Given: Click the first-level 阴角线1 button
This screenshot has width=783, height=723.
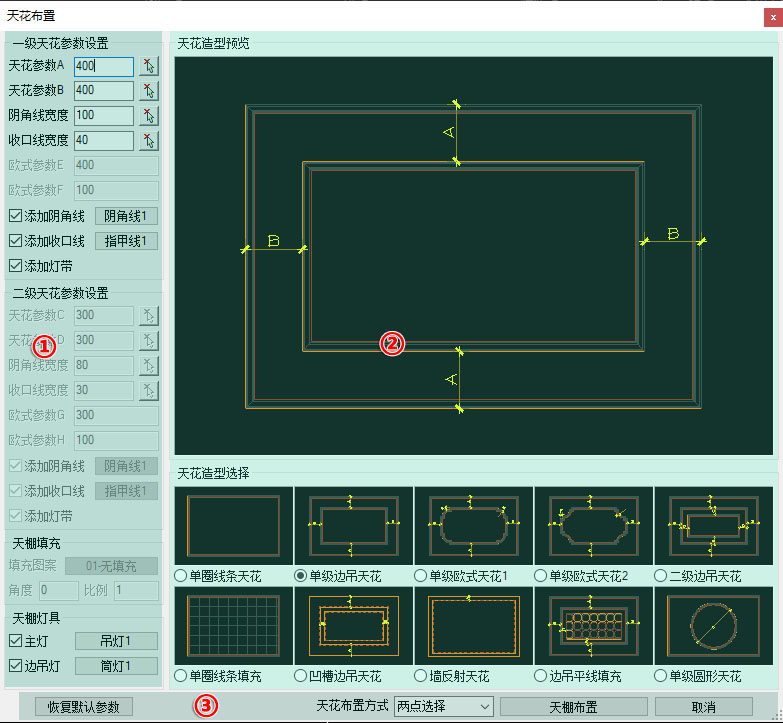Looking at the screenshot, I should point(126,216).
